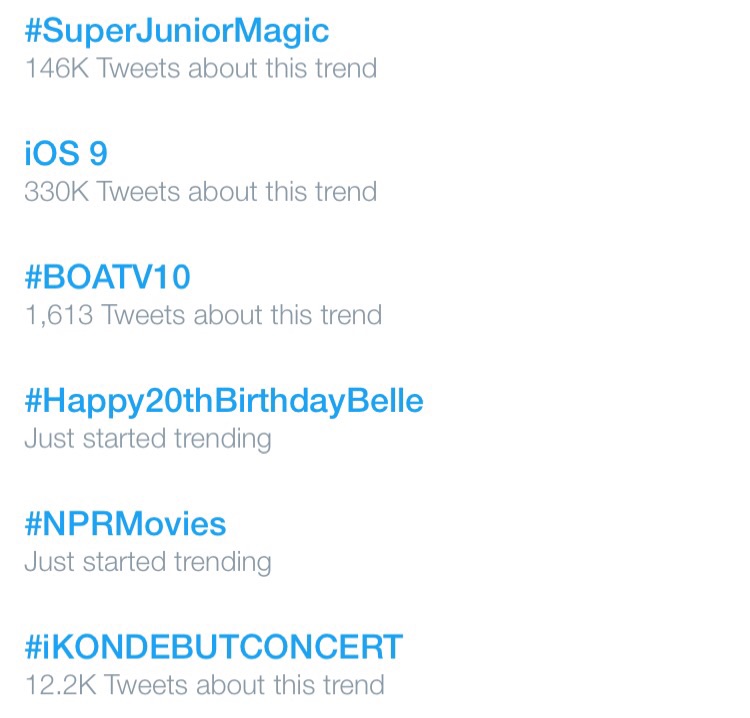This screenshot has height=718, width=750.
Task: Open the #NPRMovies hashtag
Action: pyautogui.click(x=125, y=524)
